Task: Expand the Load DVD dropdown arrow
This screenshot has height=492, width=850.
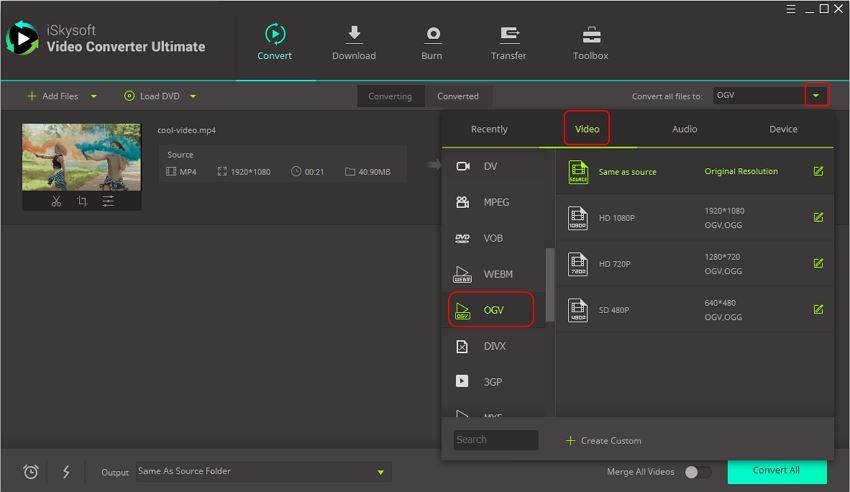Action: [193, 97]
